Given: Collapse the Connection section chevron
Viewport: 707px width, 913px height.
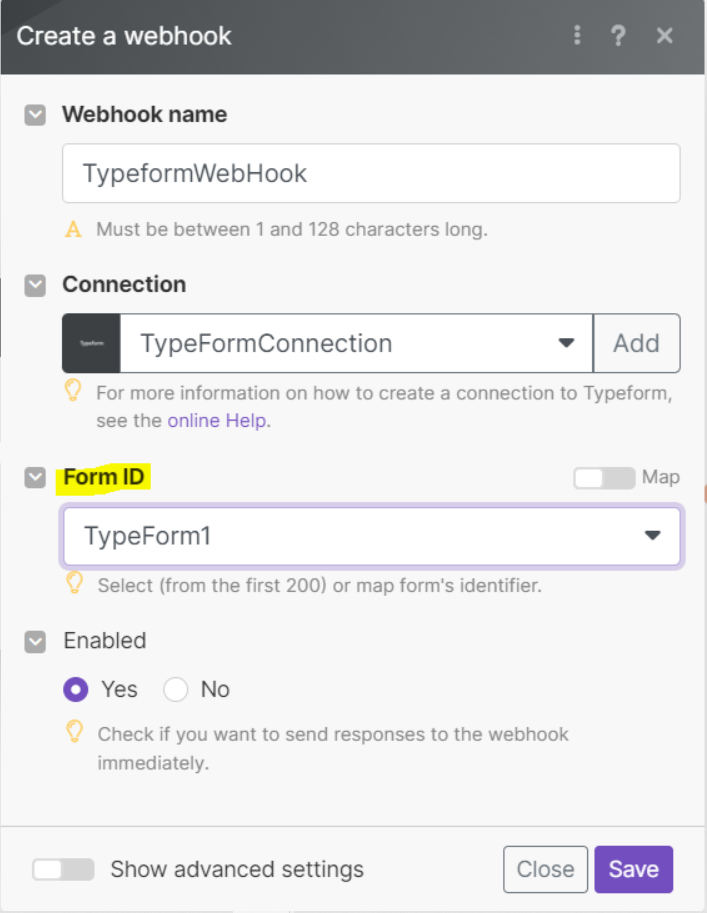Looking at the screenshot, I should (35, 285).
